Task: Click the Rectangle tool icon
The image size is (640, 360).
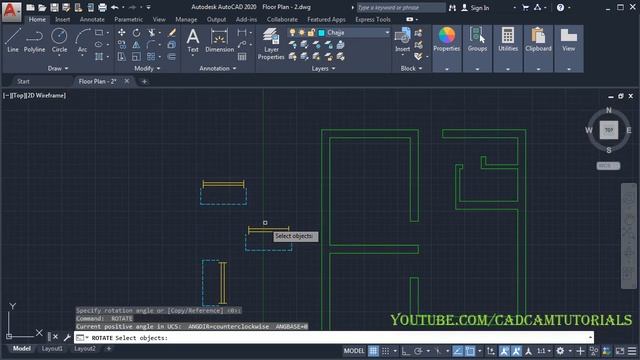Action: tap(99, 33)
